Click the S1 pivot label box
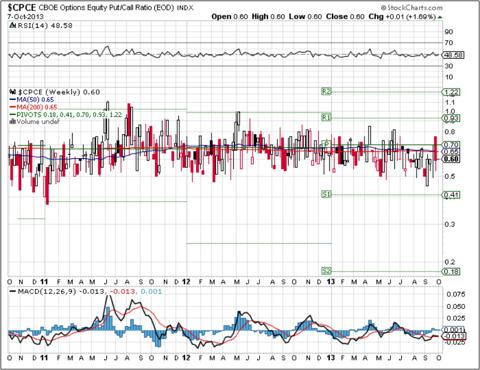Screen dimensions: 480x370 327,194
